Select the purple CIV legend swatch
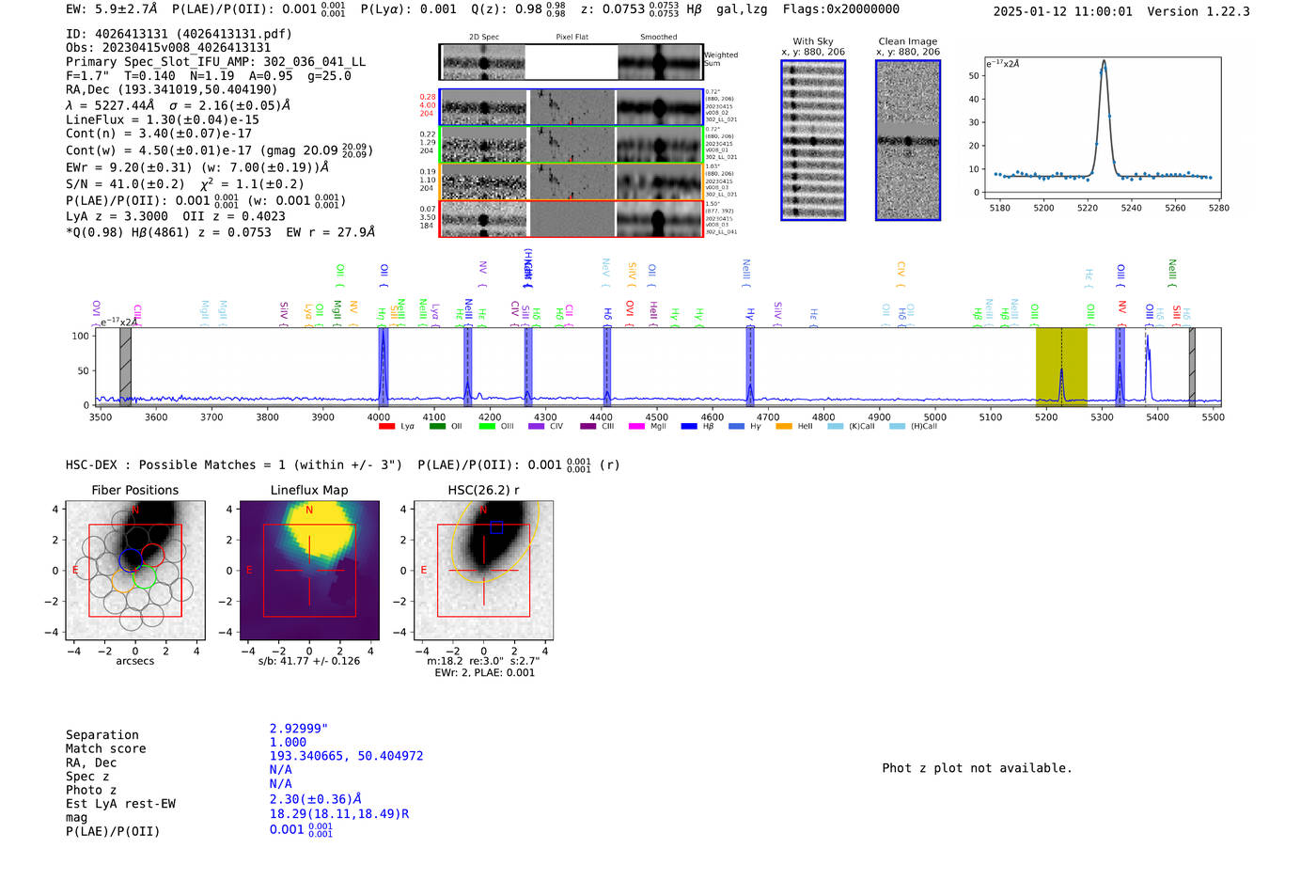This screenshot has height=896, width=1316. tap(536, 427)
